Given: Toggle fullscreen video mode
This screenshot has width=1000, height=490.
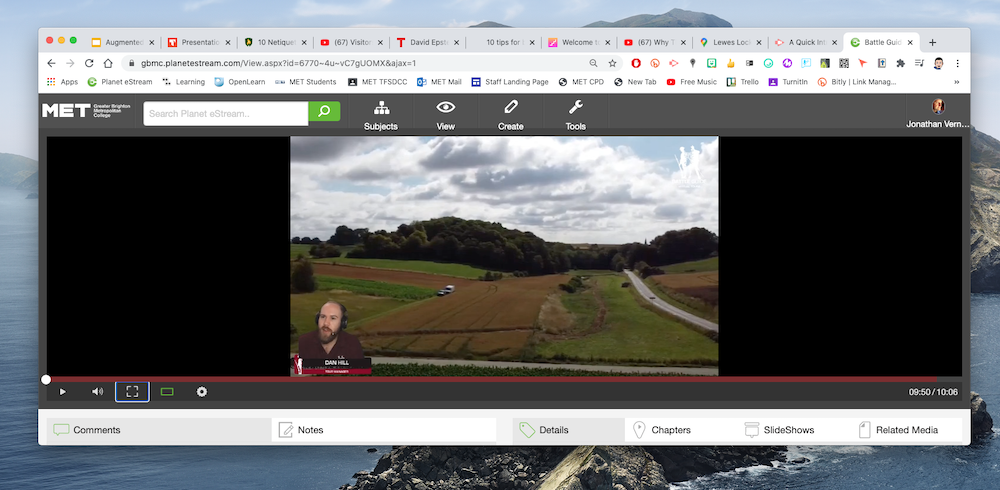Looking at the screenshot, I should [x=132, y=392].
